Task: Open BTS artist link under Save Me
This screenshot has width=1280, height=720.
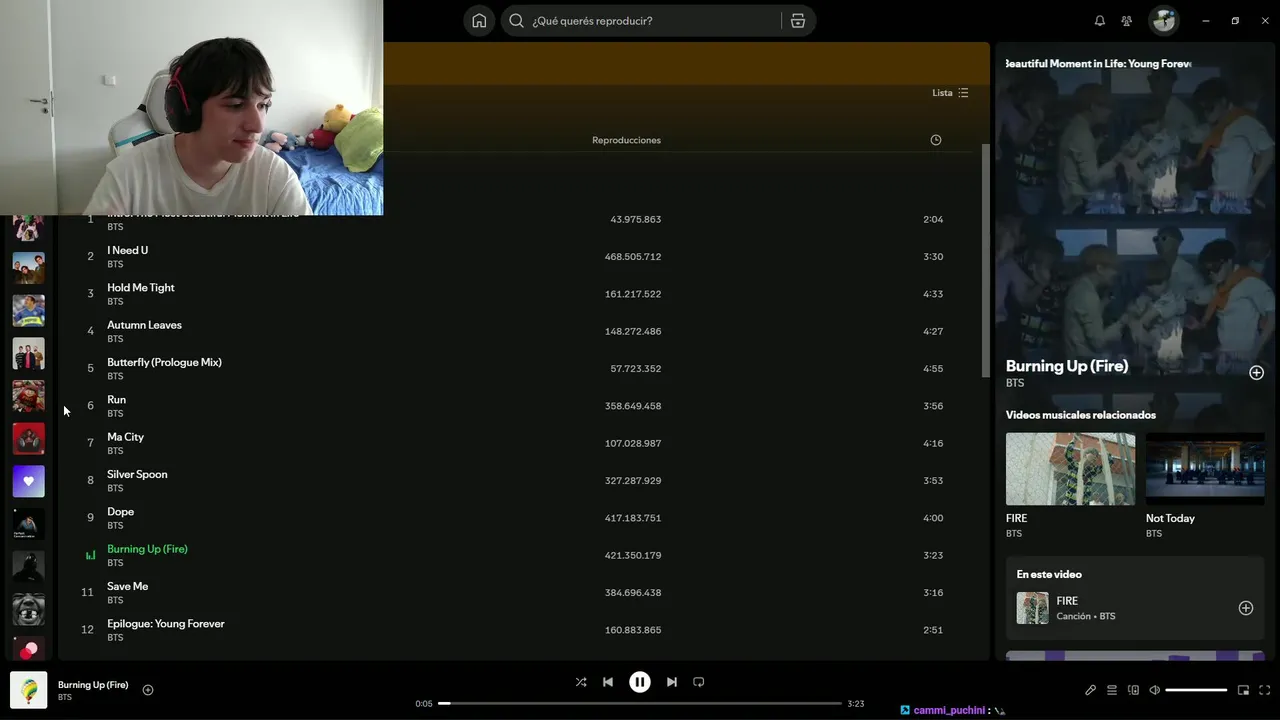Action: pos(115,600)
